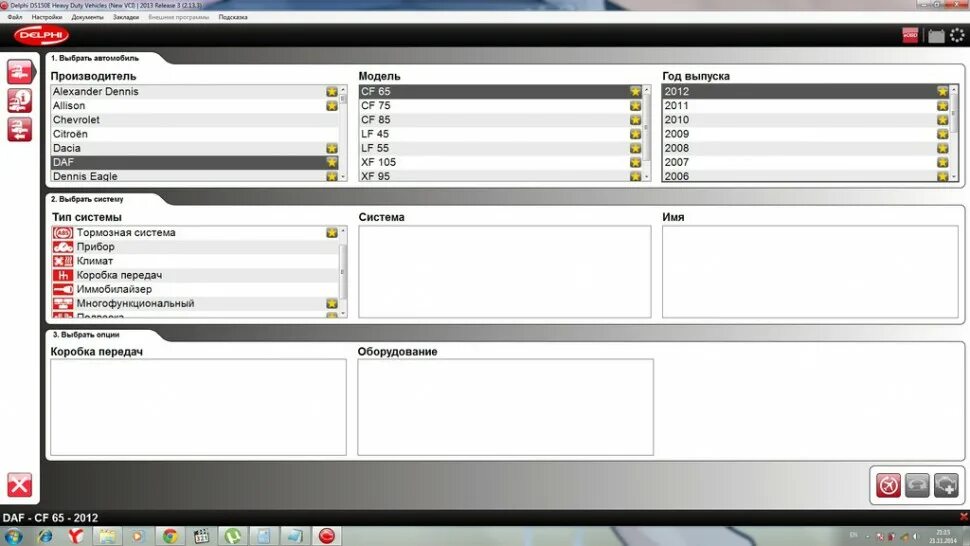
Task: Open the vehicle info sidebar icon marked with 'i'
Action: [20, 101]
